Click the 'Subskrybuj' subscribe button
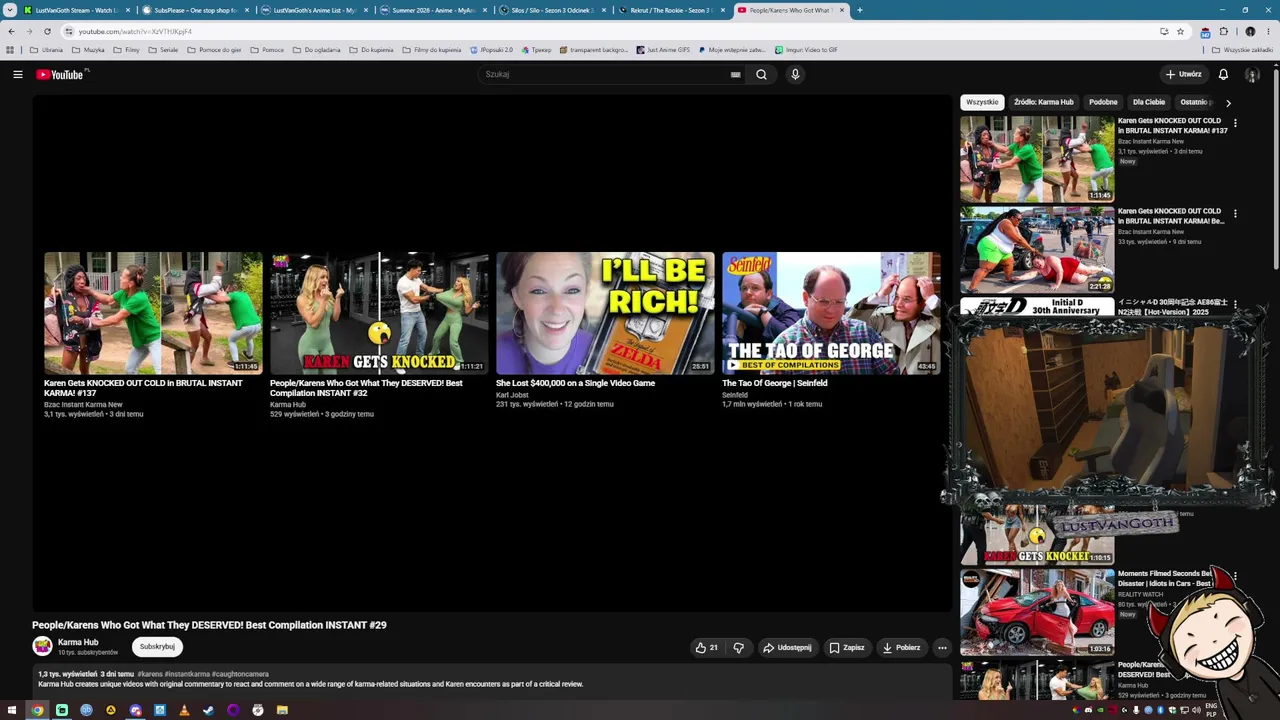1280x720 pixels. coord(157,646)
